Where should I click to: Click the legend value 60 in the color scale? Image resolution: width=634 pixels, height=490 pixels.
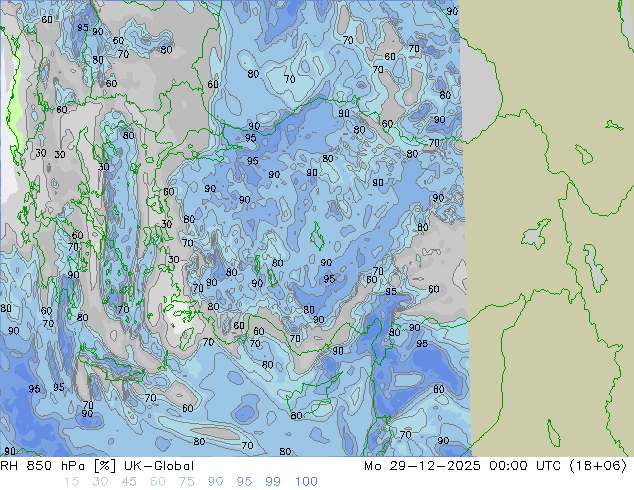coord(158,482)
